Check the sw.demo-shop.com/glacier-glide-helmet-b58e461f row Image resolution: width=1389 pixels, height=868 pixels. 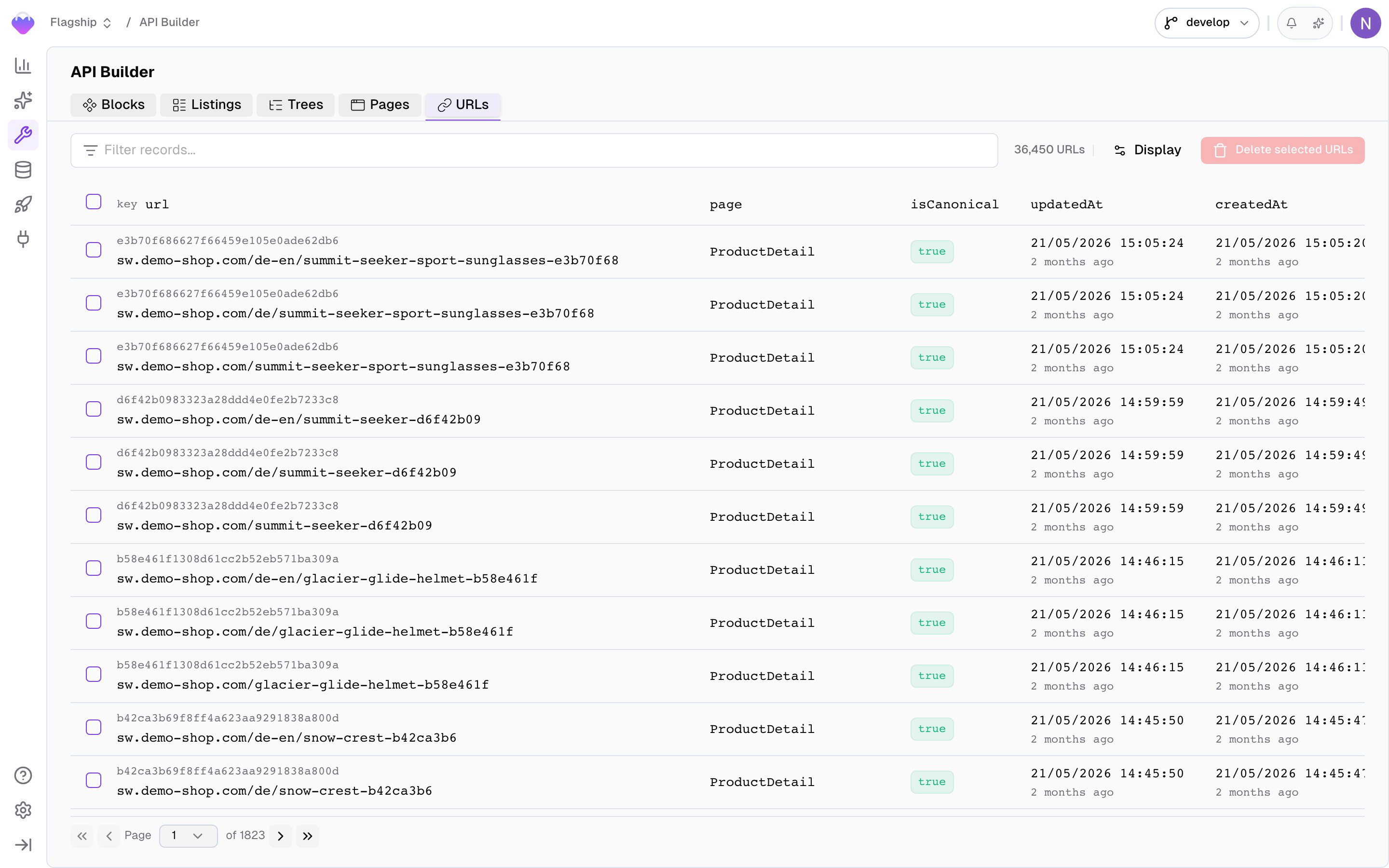coord(94,674)
